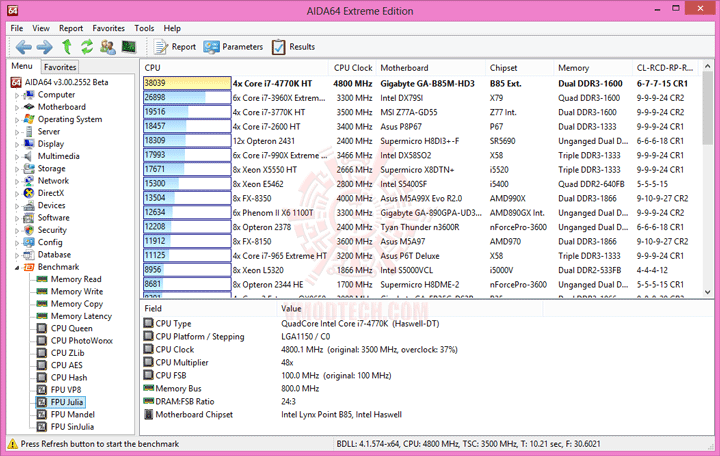Open the Report toolbar button
This screenshot has height=456, width=720.
click(175, 47)
